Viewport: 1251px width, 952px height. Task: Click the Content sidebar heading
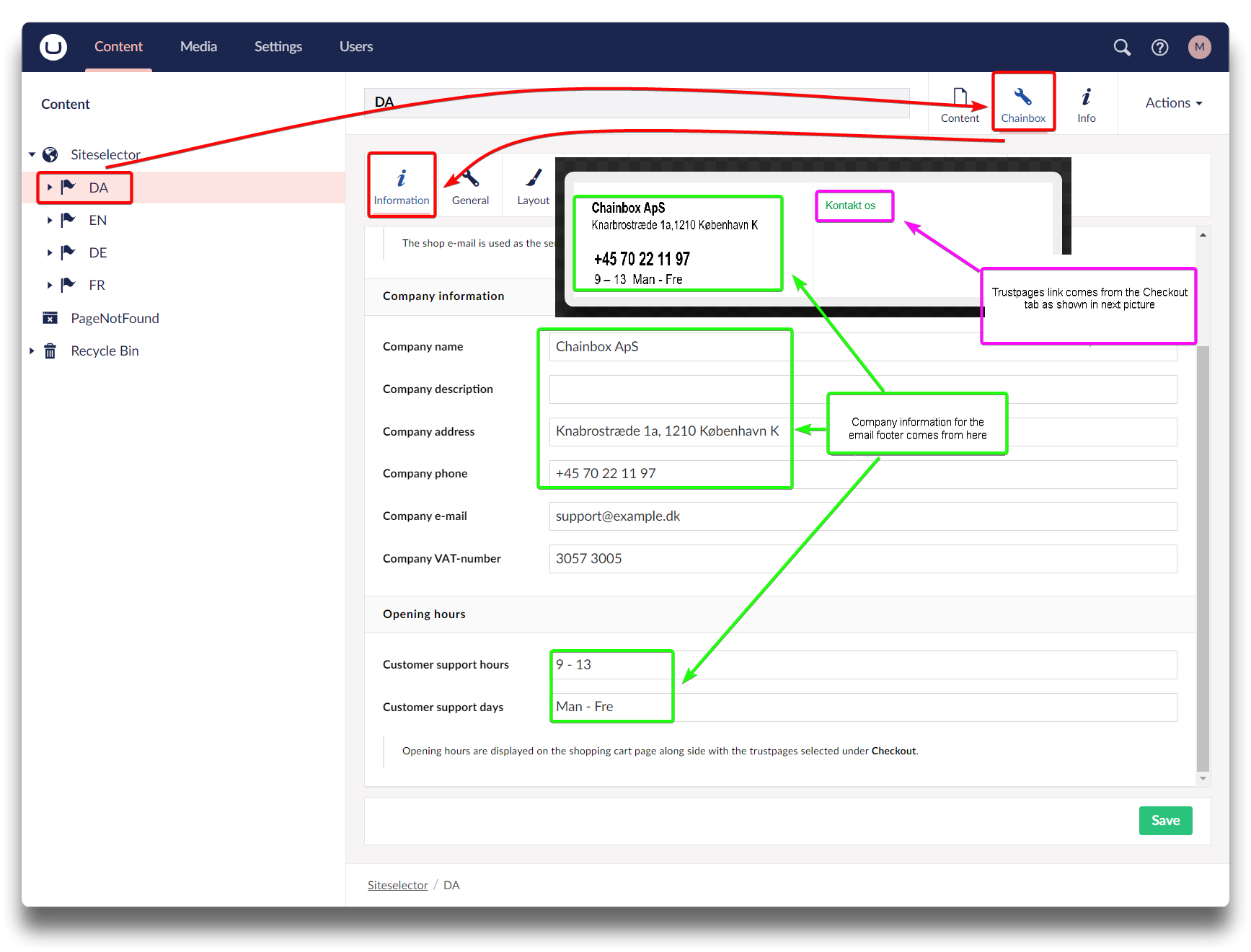66,105
